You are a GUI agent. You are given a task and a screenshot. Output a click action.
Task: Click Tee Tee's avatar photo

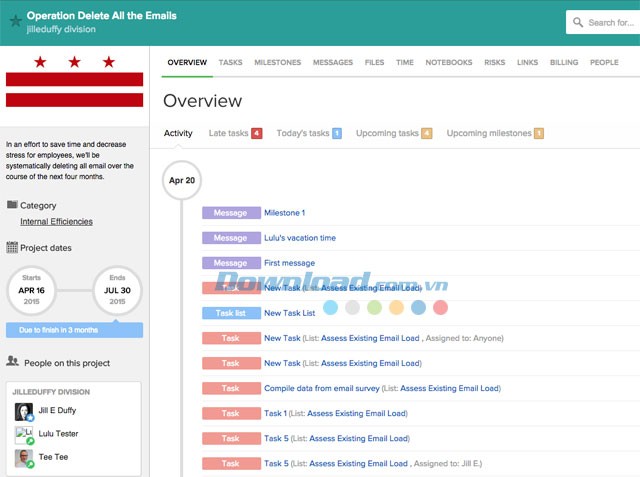(24, 458)
